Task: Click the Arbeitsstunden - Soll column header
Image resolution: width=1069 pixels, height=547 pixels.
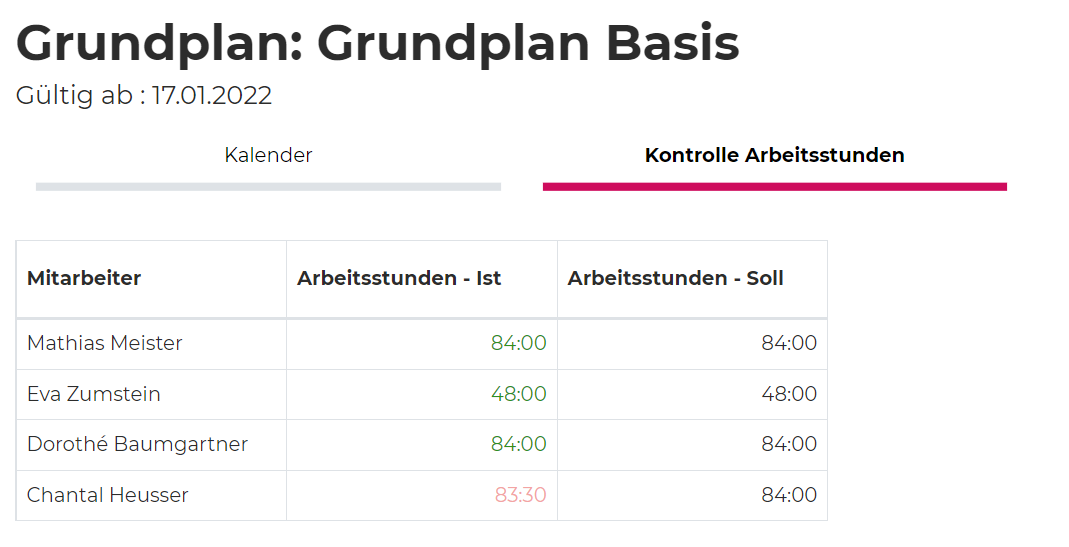Action: click(676, 278)
